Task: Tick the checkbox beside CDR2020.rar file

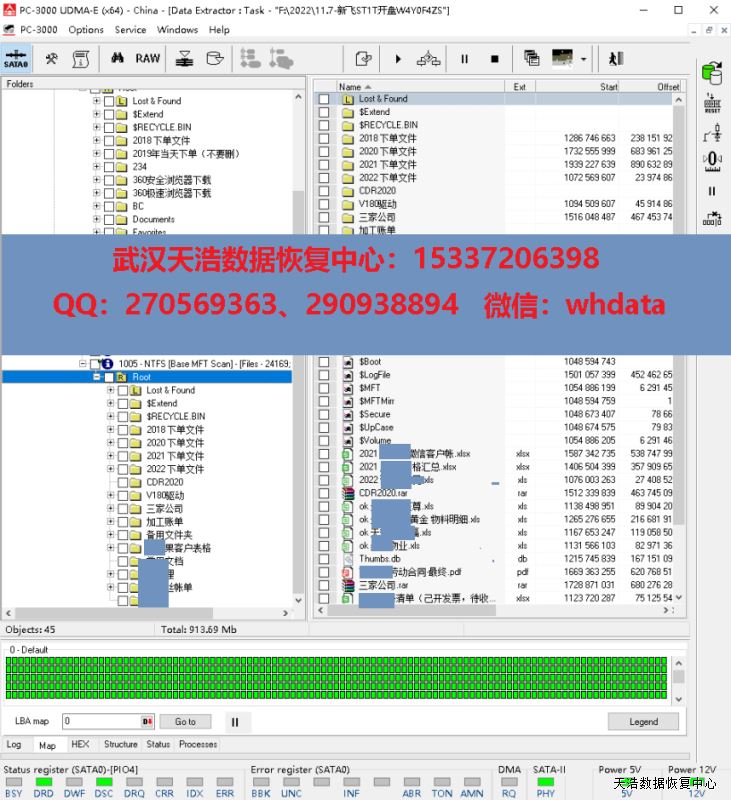Action: 323,493
